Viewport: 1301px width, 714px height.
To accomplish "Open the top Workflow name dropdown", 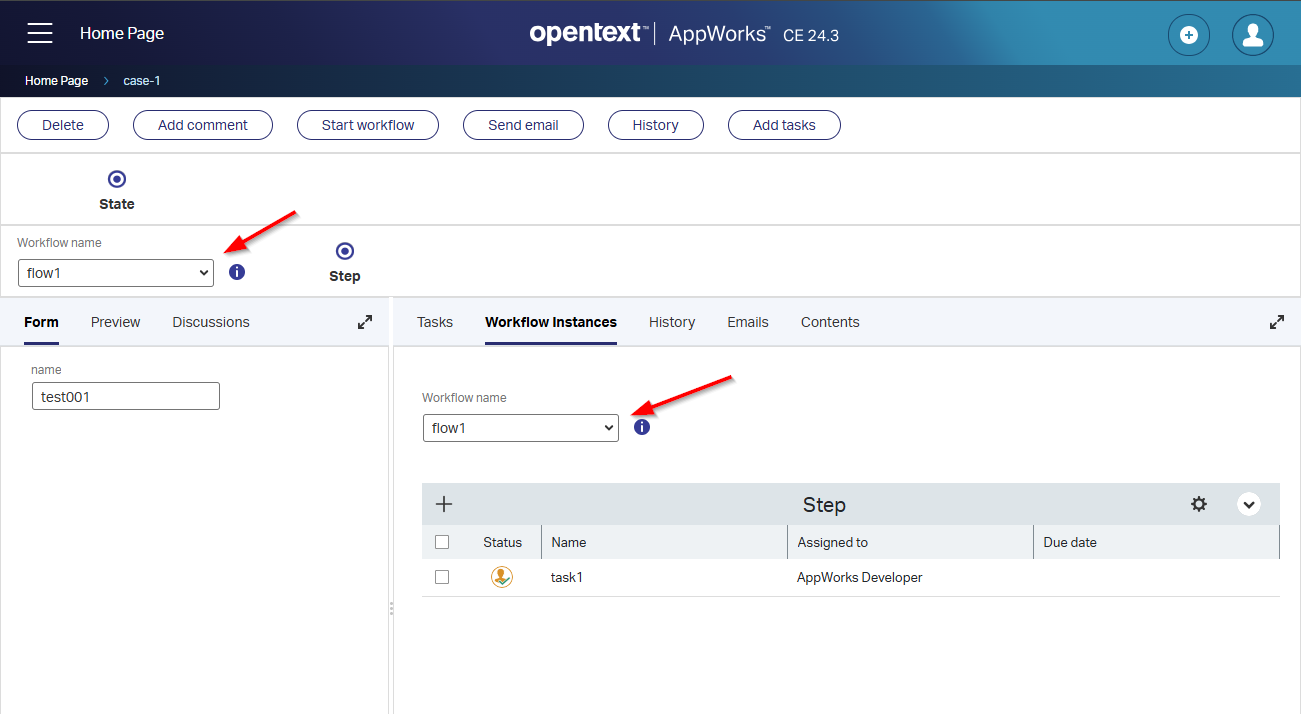I will coord(116,272).
